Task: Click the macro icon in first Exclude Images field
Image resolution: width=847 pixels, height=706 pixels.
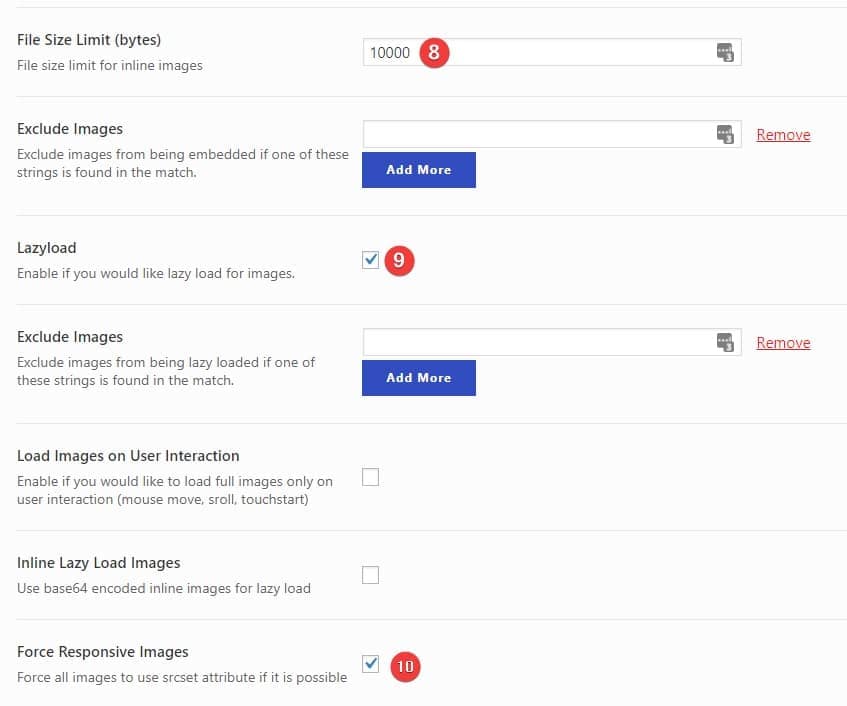Action: [x=726, y=133]
